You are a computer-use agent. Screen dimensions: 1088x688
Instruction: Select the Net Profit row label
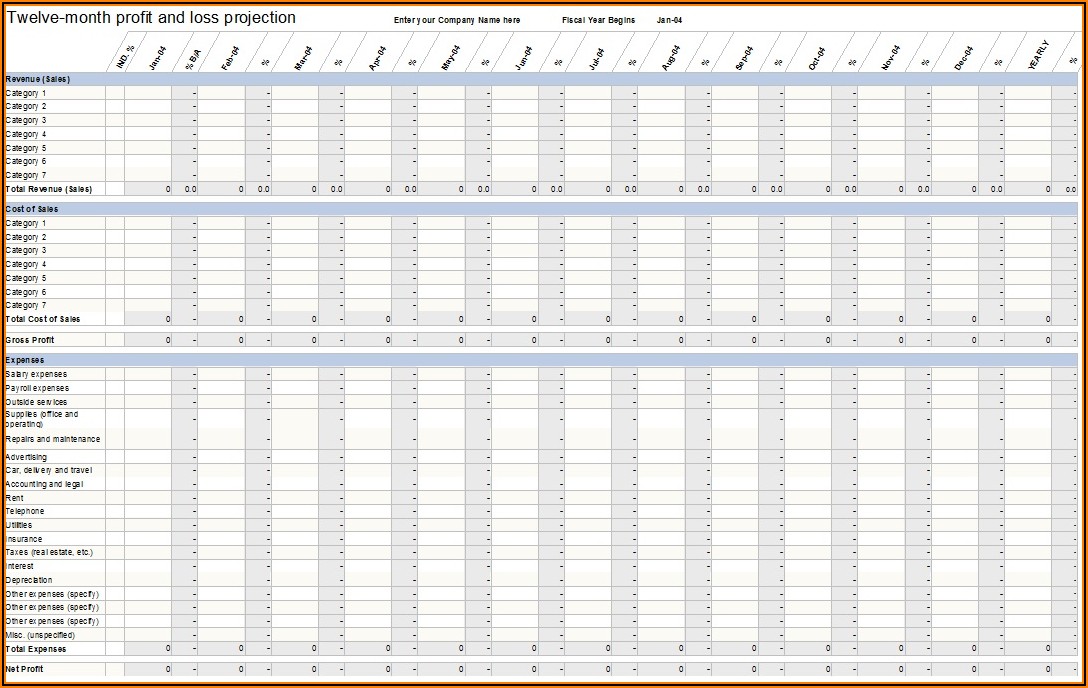25,669
